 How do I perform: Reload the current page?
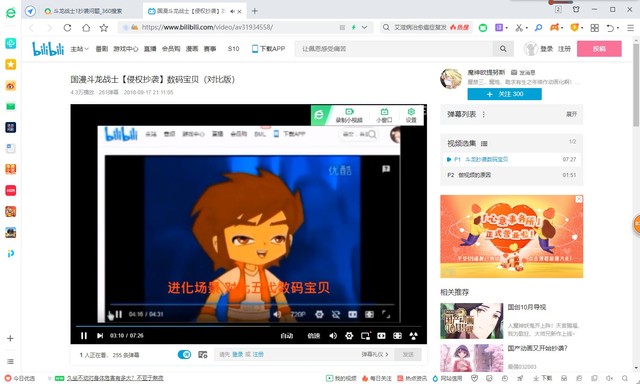(67, 28)
